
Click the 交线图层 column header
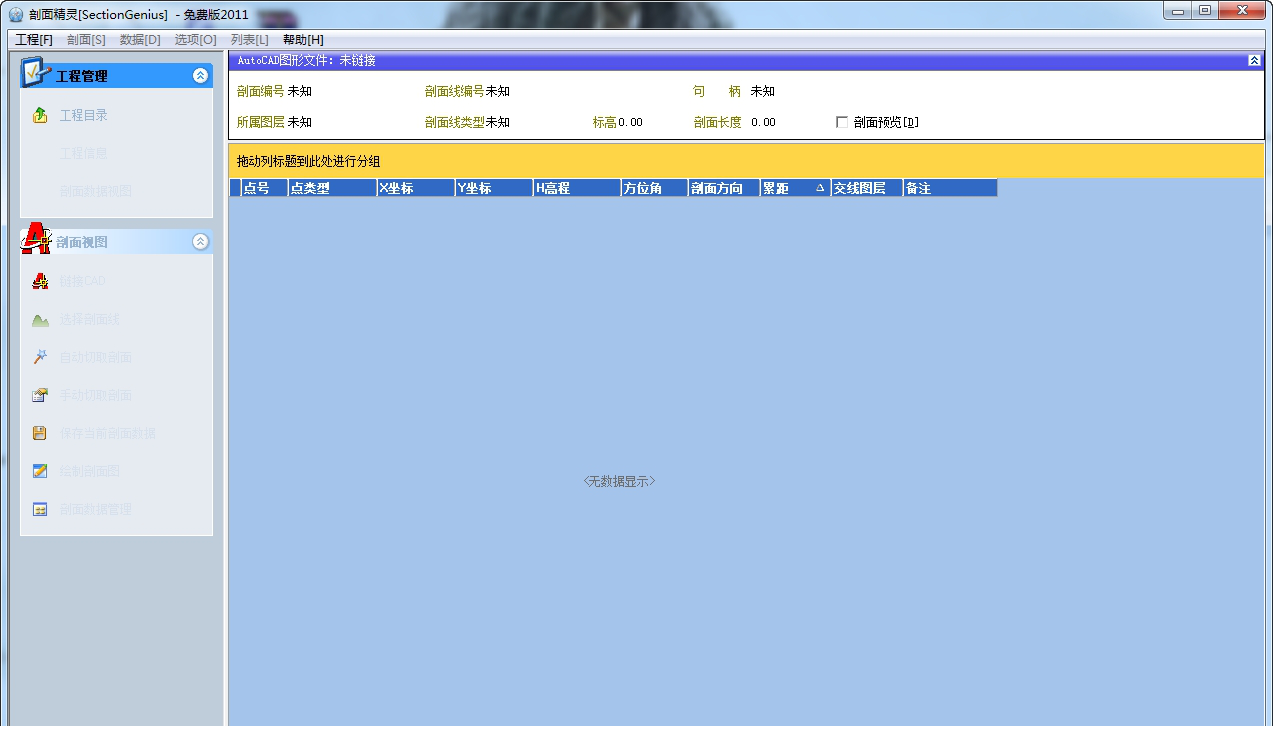click(867, 187)
